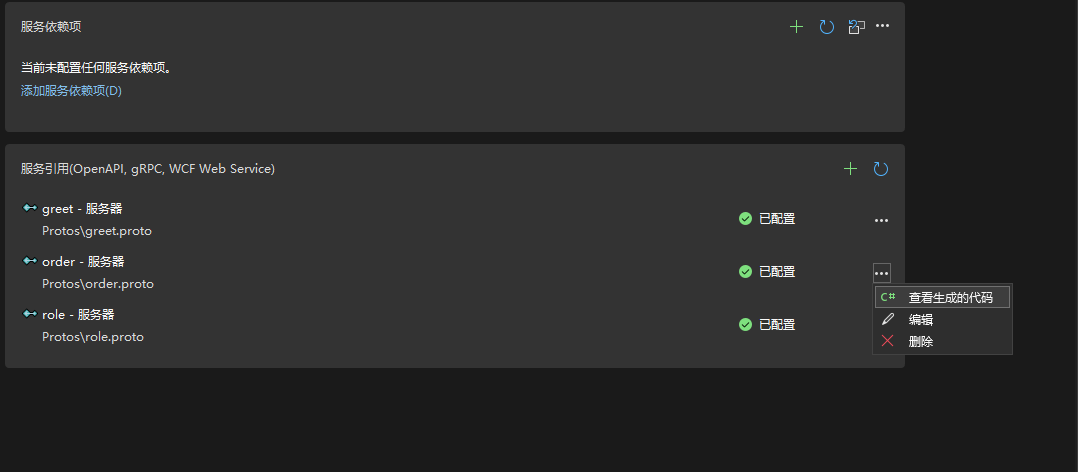The image size is (1078, 472).
Task: Add a new service reference with plus icon
Action: tap(850, 169)
